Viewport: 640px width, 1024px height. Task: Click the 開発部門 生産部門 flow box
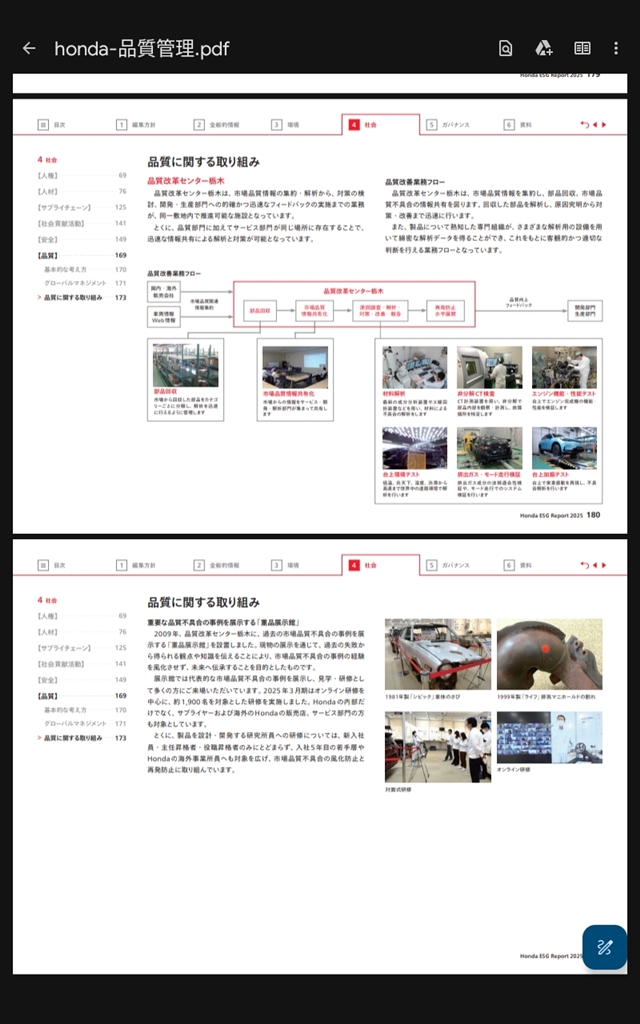point(584,311)
